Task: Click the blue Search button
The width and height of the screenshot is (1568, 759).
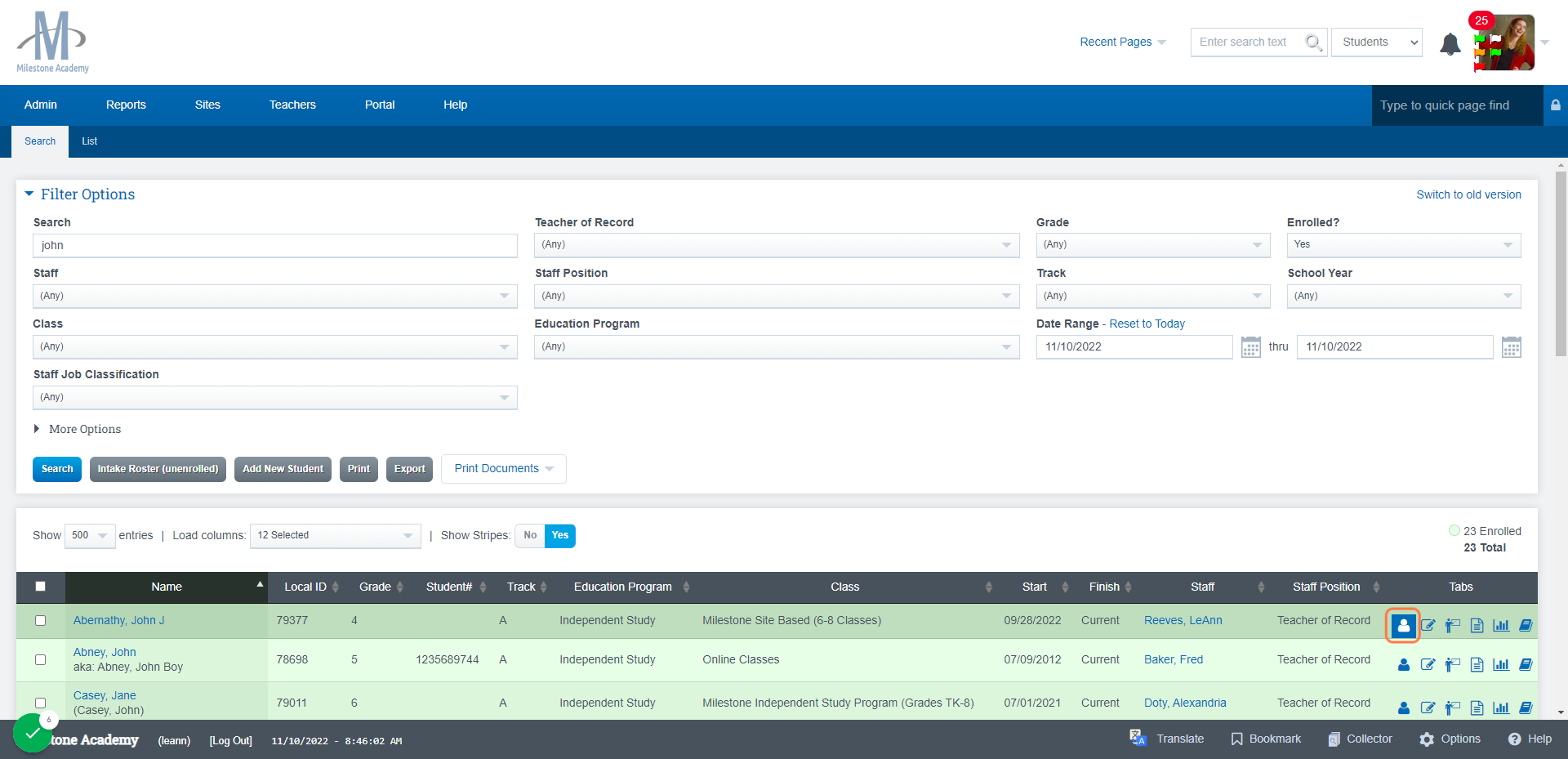Action: [57, 469]
